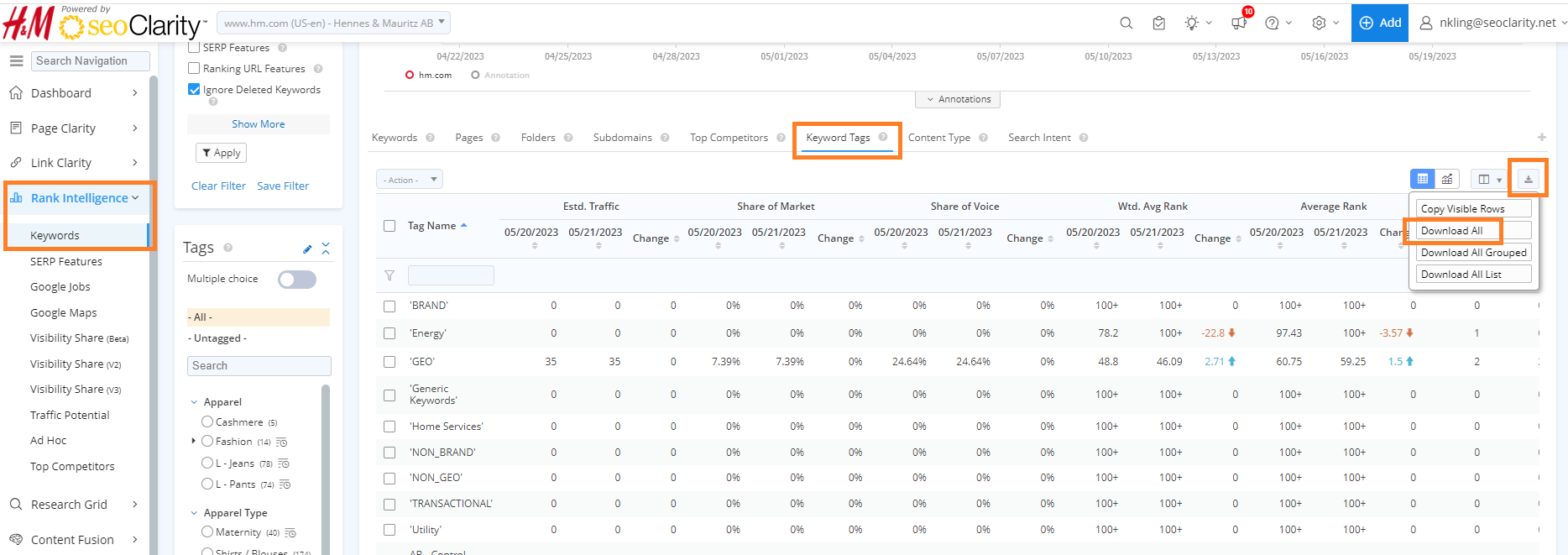Image resolution: width=1568 pixels, height=555 pixels.
Task: Open the settings gear icon
Action: [x=1319, y=23]
